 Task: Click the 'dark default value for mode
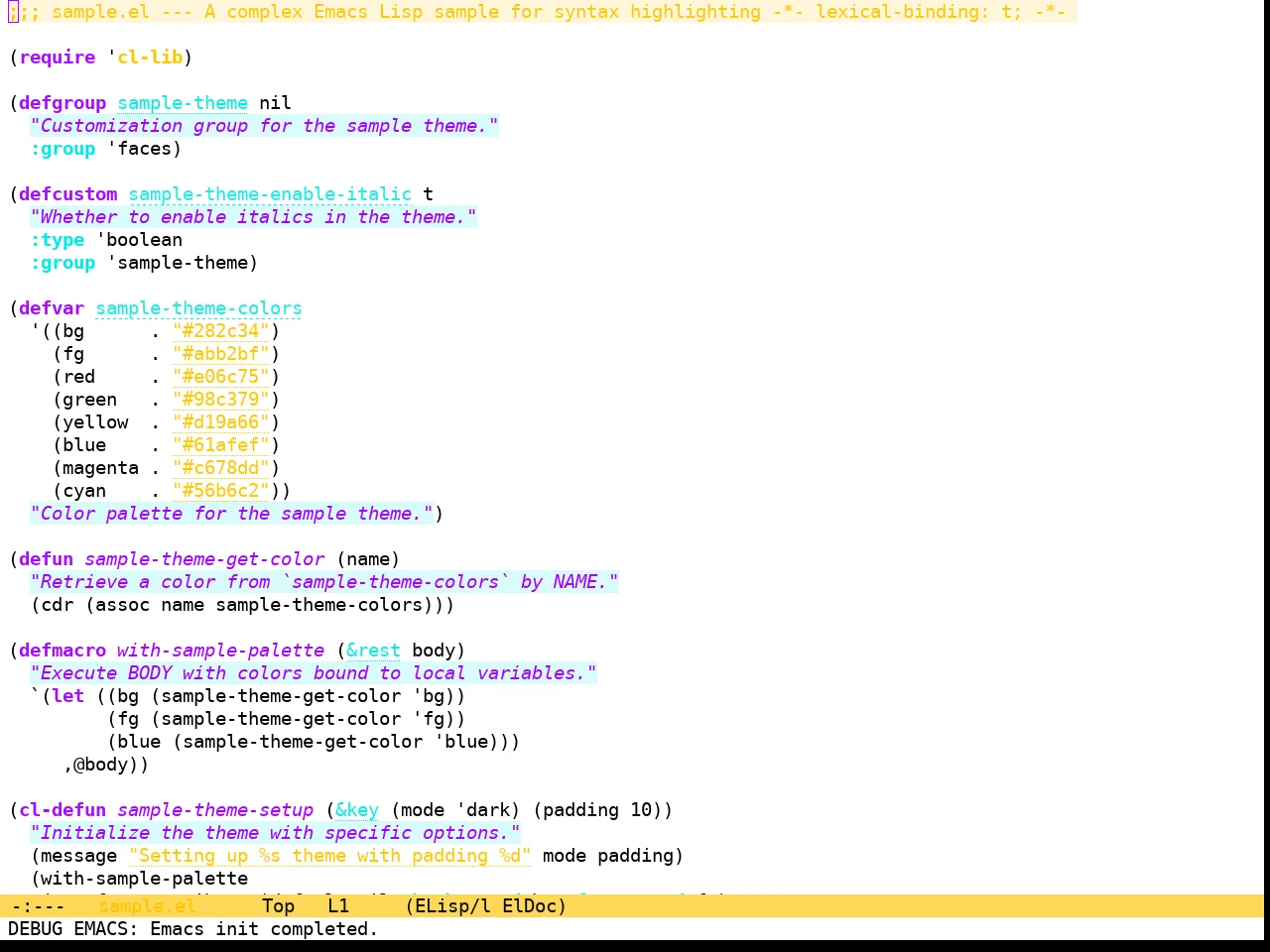(482, 810)
